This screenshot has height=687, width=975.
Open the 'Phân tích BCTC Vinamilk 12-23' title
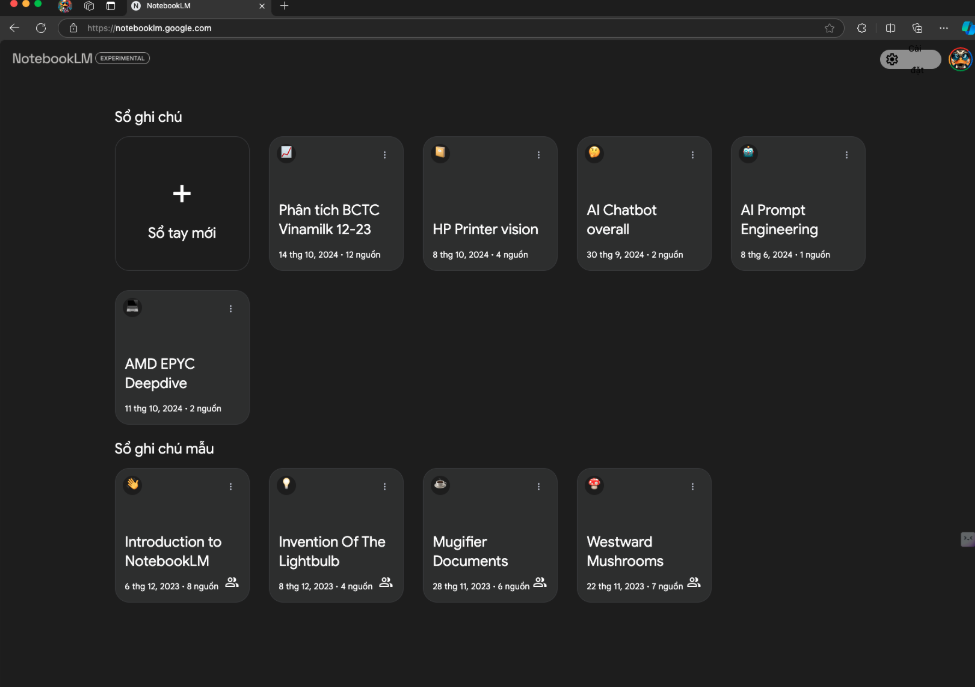point(329,219)
